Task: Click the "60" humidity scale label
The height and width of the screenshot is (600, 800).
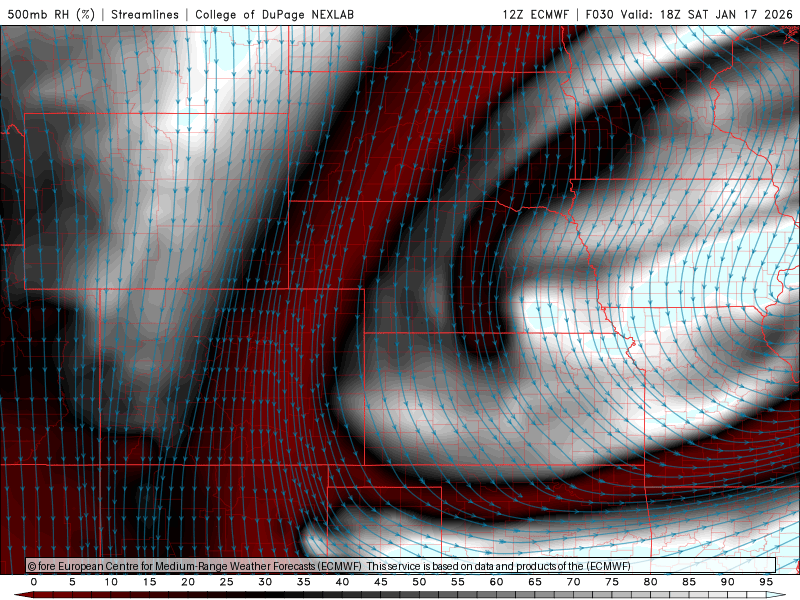Action: pyautogui.click(x=496, y=582)
